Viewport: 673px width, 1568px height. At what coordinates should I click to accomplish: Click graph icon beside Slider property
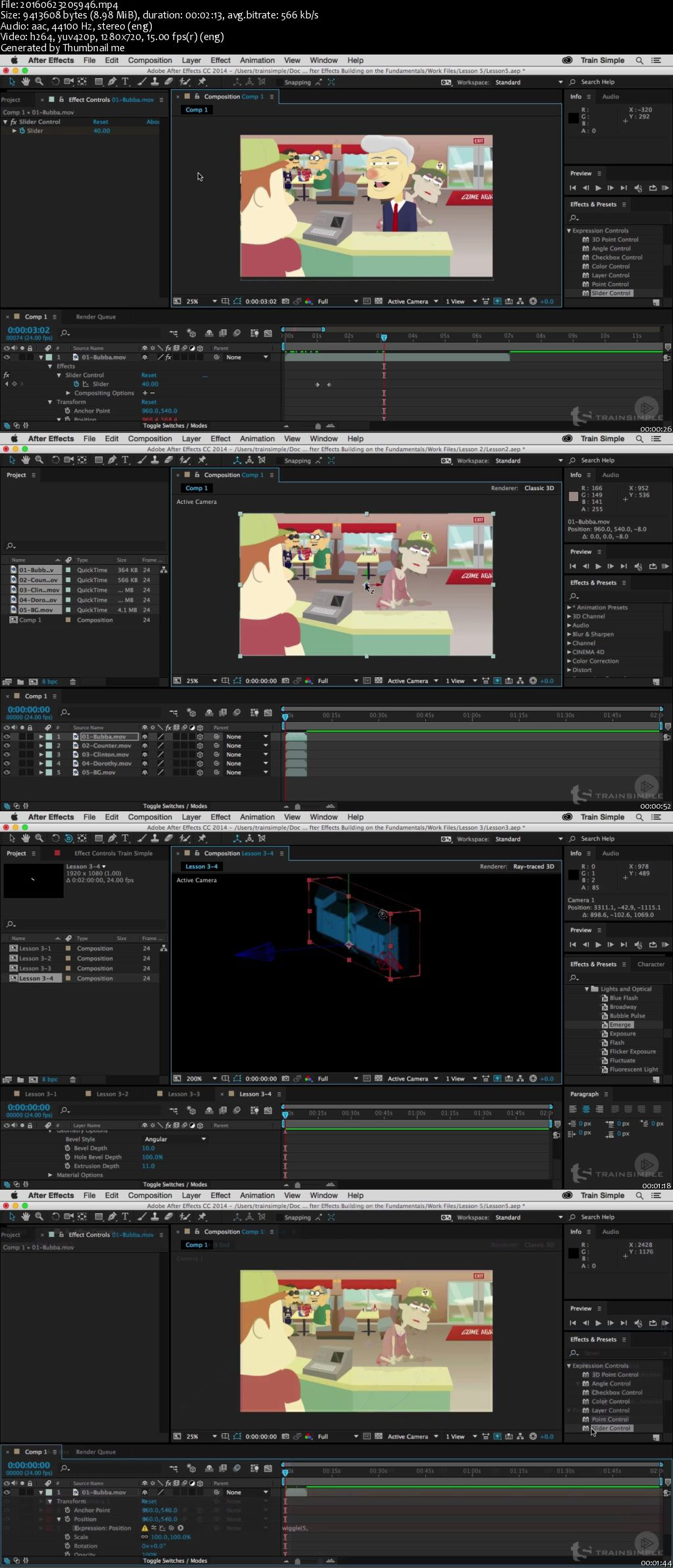85,384
